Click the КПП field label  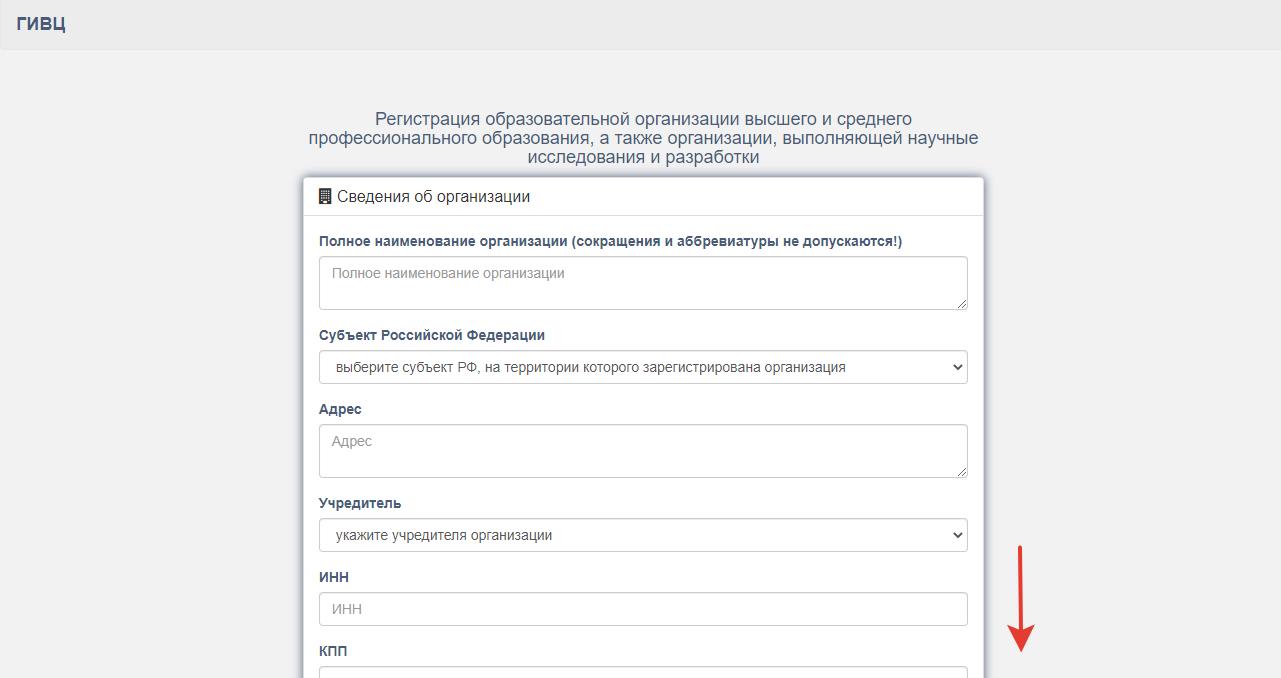[333, 651]
